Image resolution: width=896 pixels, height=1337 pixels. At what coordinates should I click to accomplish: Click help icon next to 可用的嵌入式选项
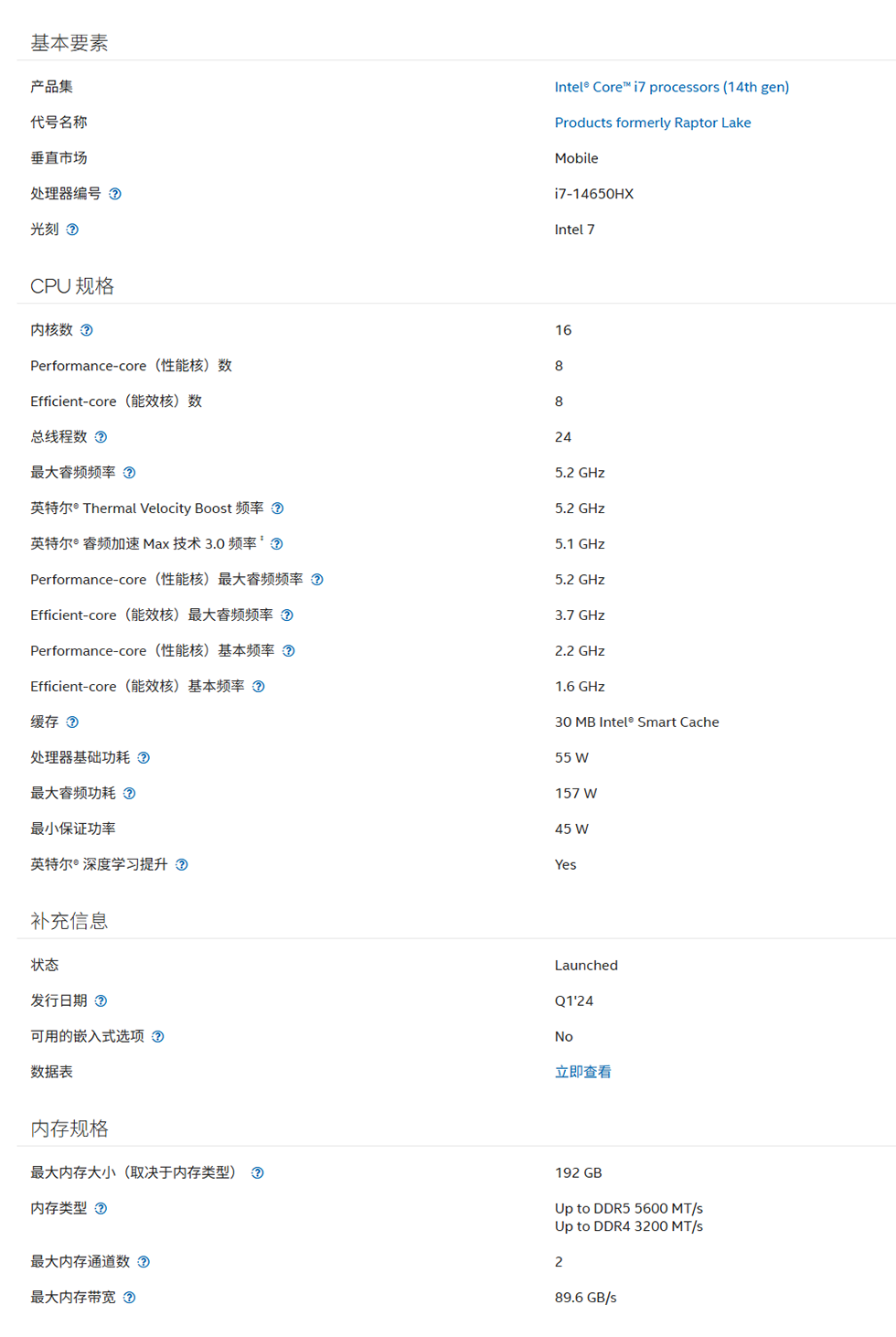[x=158, y=1037]
